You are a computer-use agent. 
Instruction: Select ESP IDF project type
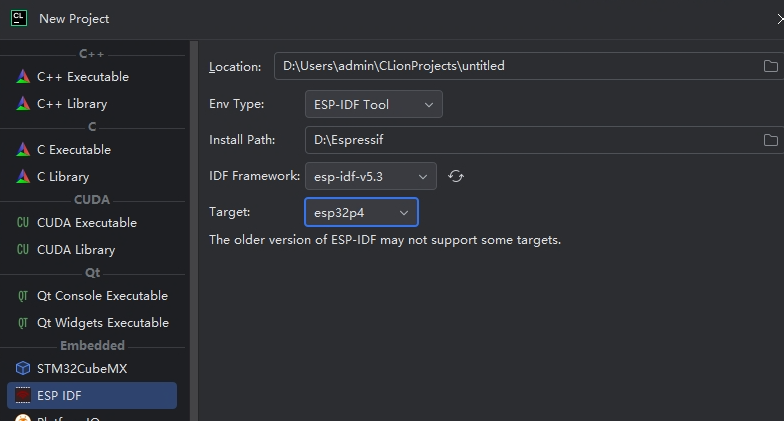point(92,396)
